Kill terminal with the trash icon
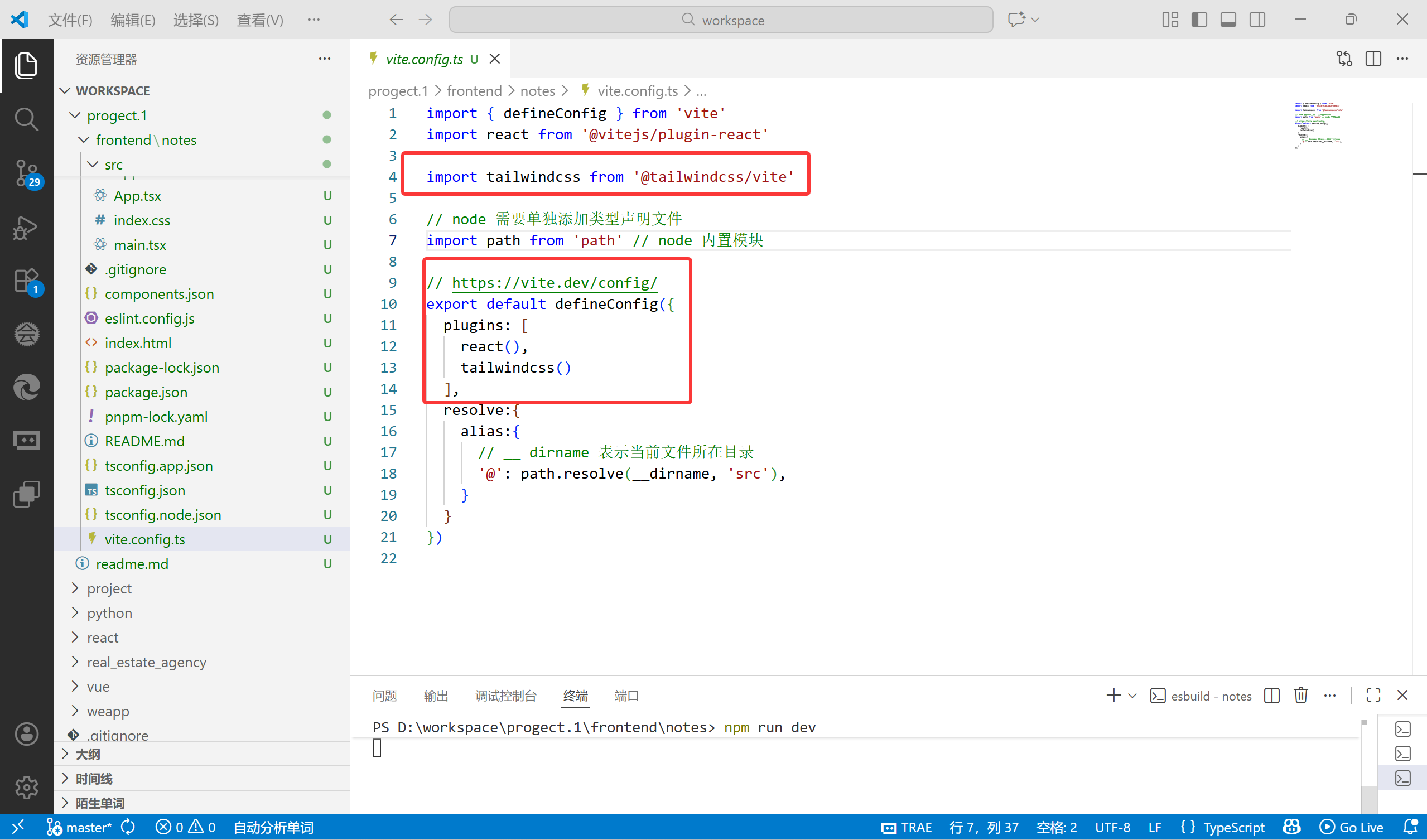This screenshot has width=1427, height=840. (1300, 695)
